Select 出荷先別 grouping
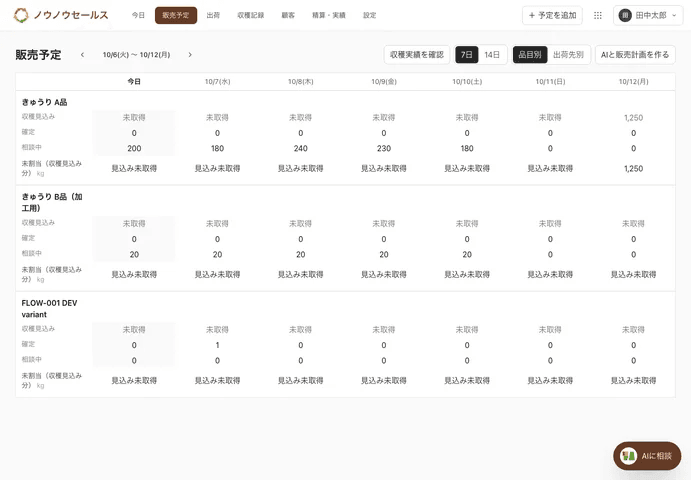 (568, 55)
